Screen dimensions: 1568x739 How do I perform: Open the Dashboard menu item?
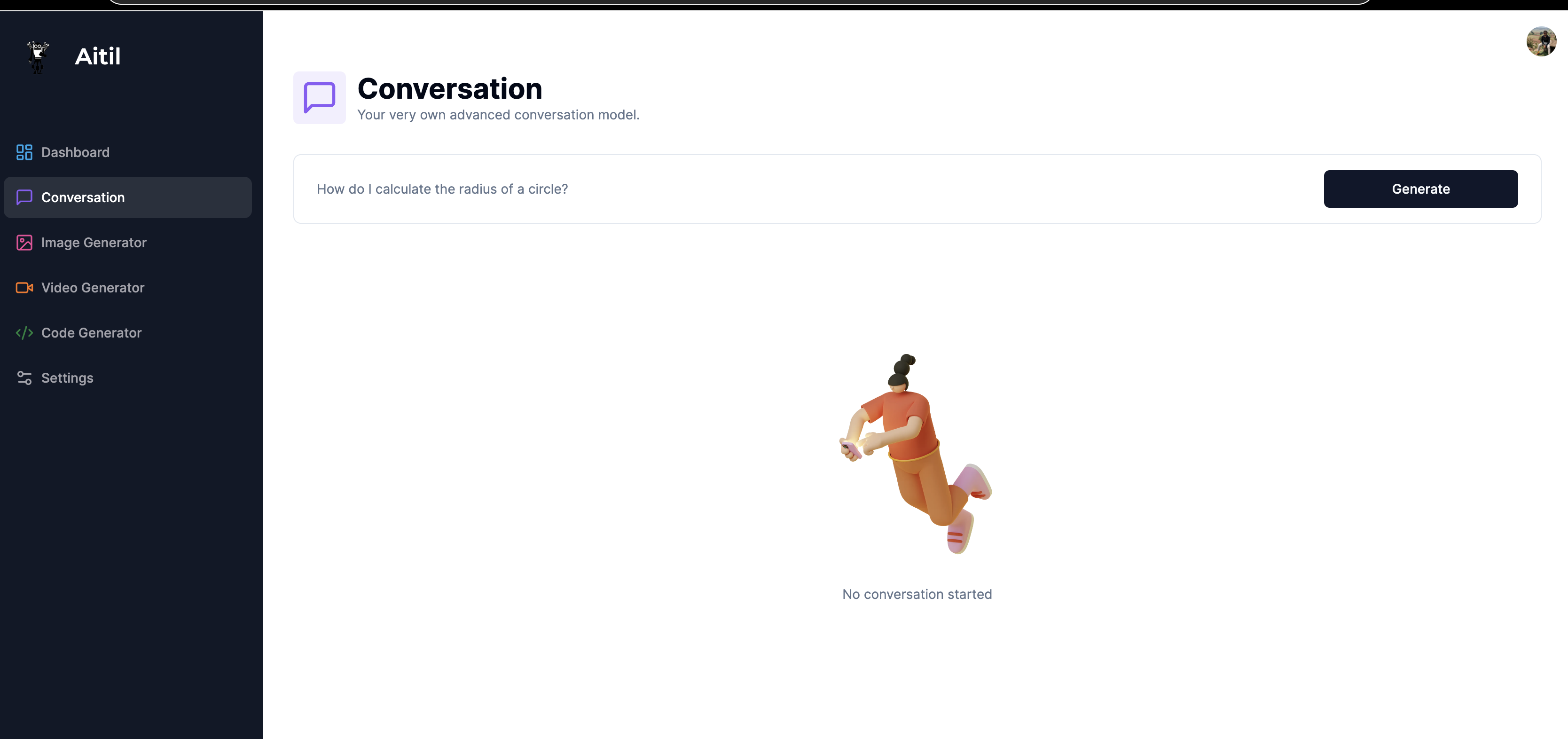76,152
